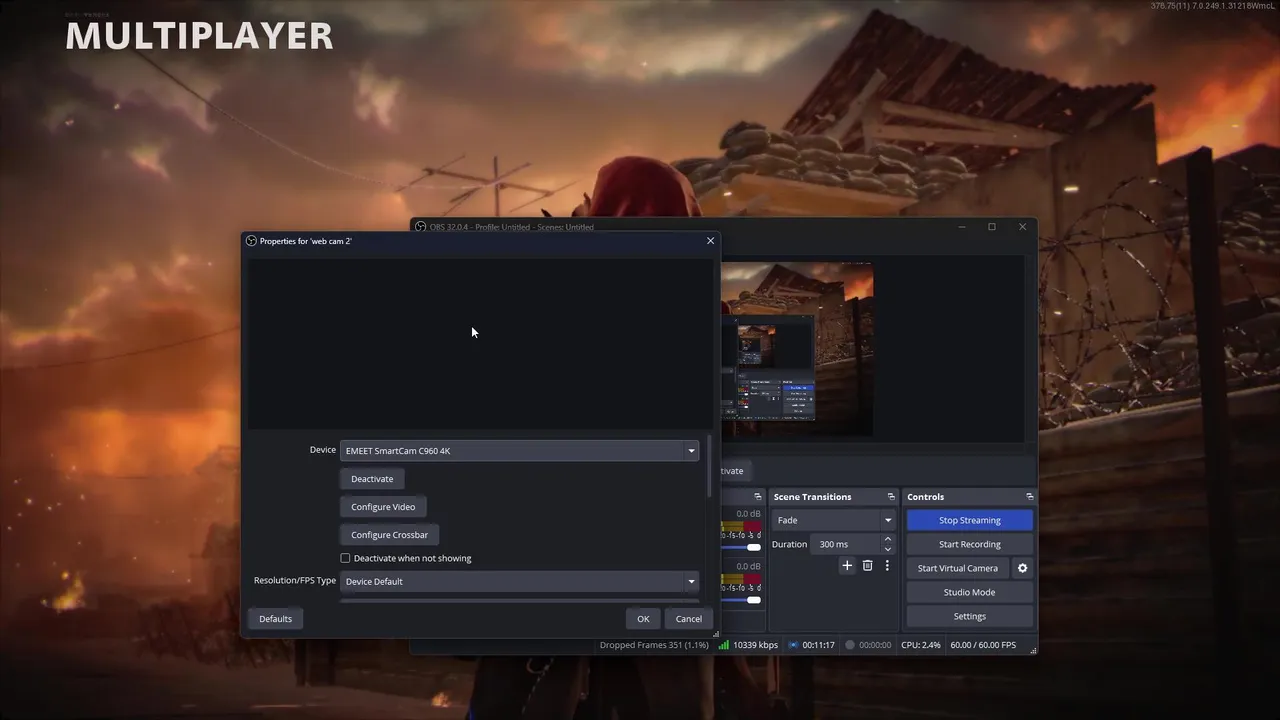Click the resize grip of the Properties dialog

click(715, 634)
